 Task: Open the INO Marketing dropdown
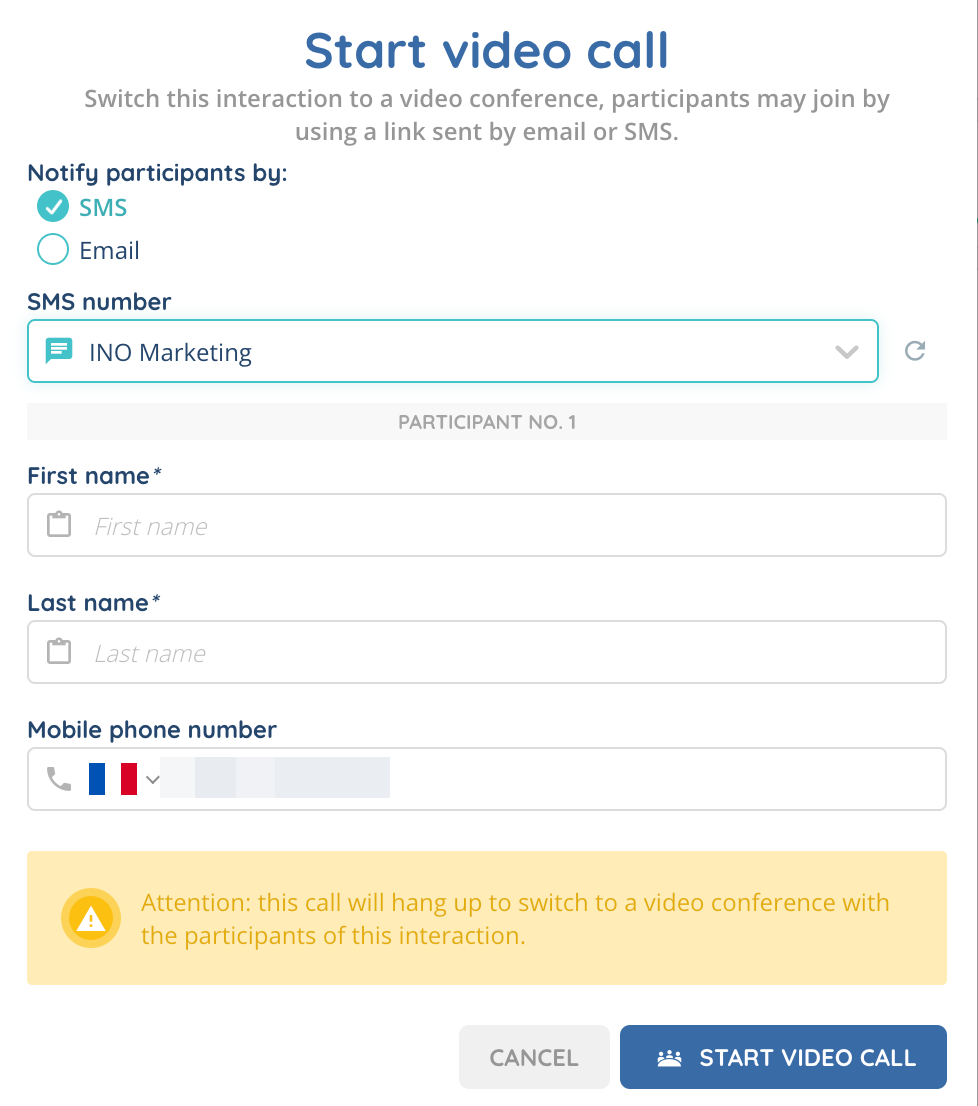452,352
